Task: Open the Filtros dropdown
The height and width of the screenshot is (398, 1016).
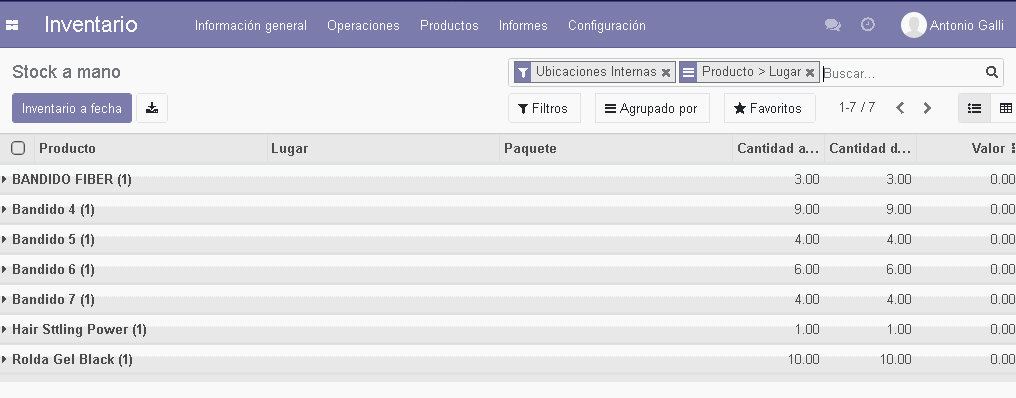Action: coord(544,108)
